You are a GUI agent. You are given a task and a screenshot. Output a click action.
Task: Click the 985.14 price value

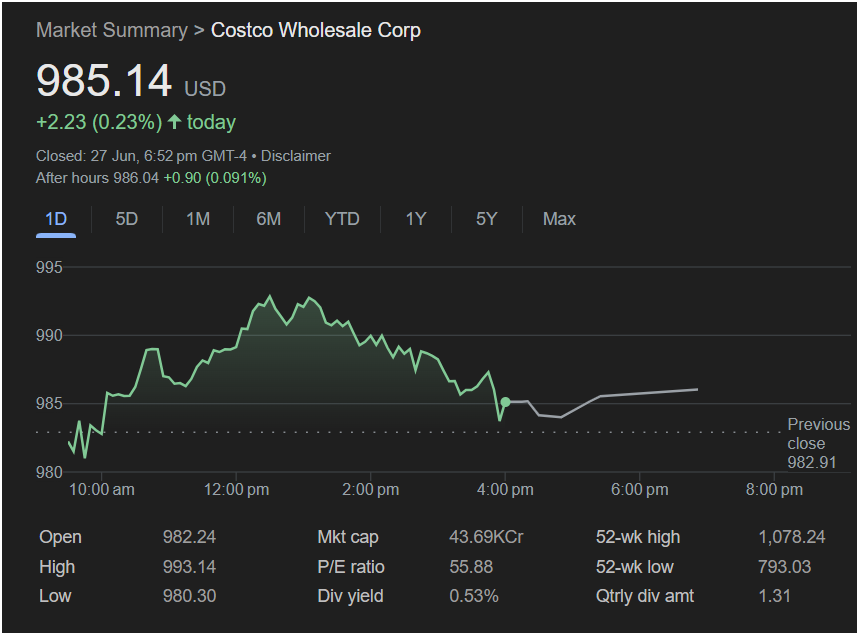104,81
